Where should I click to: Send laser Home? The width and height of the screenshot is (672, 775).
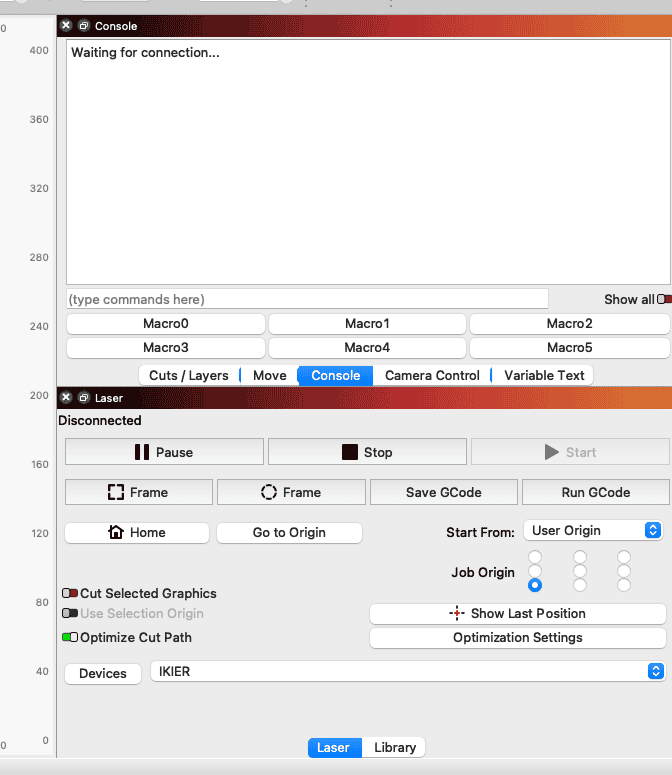tap(137, 532)
